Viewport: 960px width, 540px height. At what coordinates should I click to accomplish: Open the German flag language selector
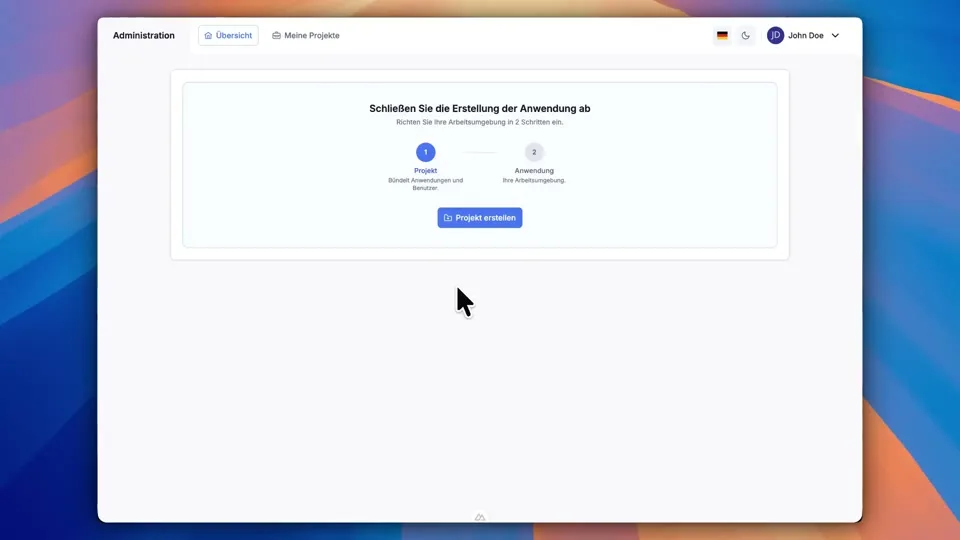pos(722,36)
